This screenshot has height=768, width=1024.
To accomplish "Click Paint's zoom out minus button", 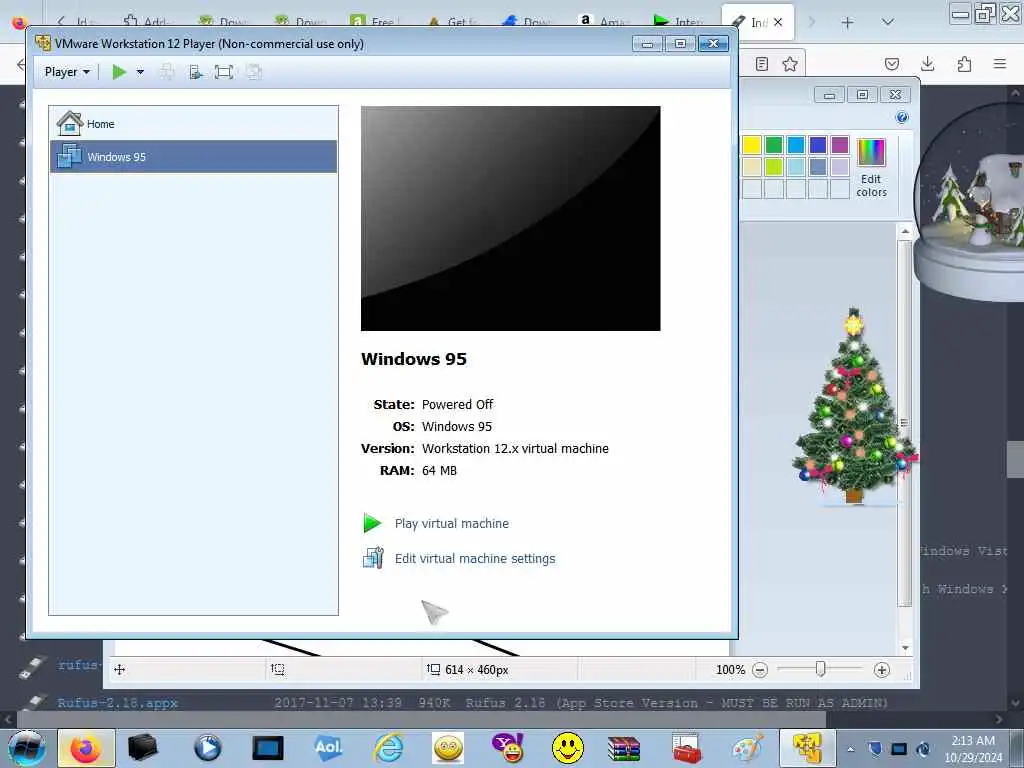I will pos(760,670).
